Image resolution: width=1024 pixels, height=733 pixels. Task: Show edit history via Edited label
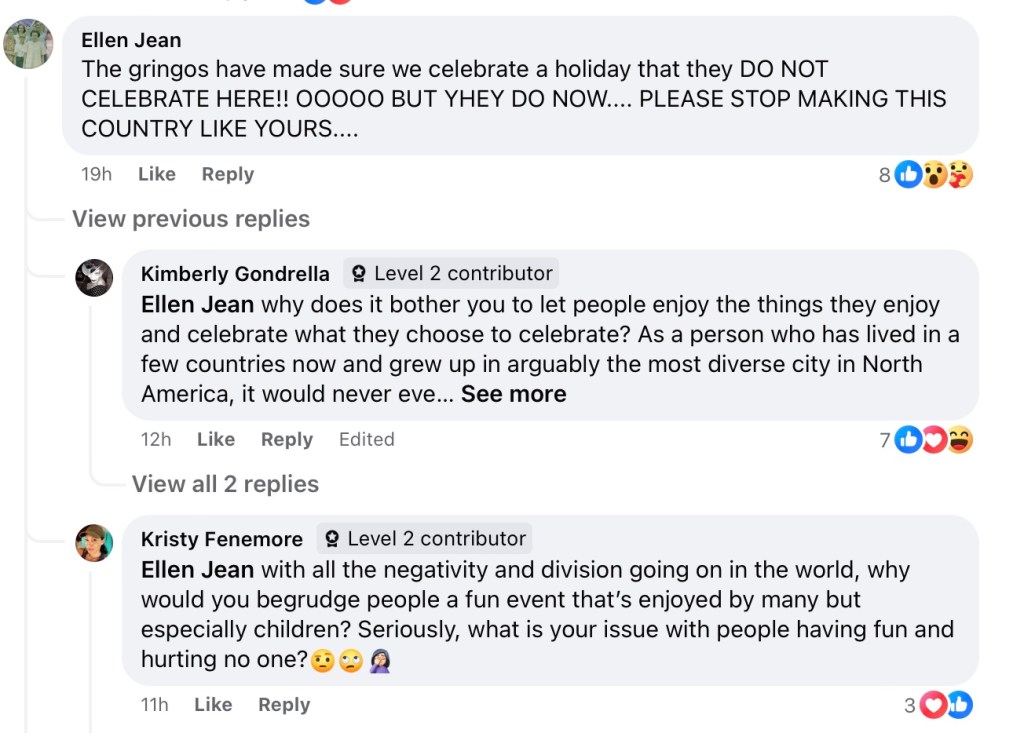click(x=366, y=439)
